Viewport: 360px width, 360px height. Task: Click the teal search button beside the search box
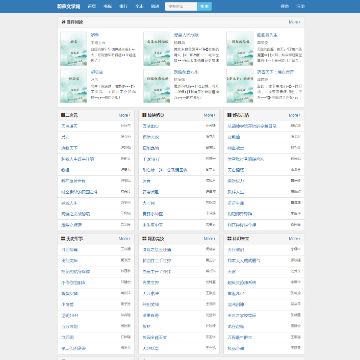coord(204,6)
